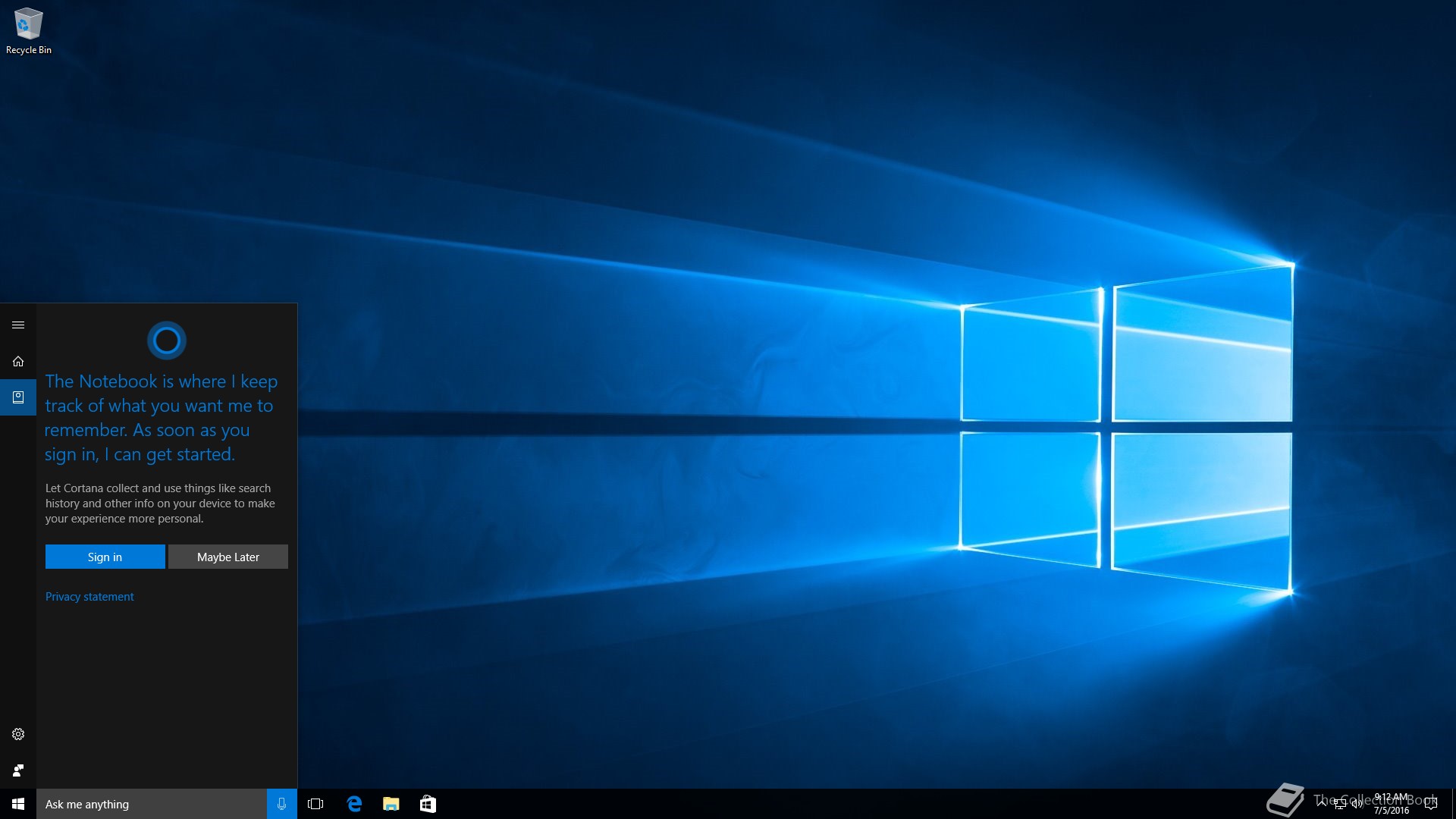The width and height of the screenshot is (1456, 819).
Task: Launch Microsoft Edge from taskbar
Action: (354, 804)
